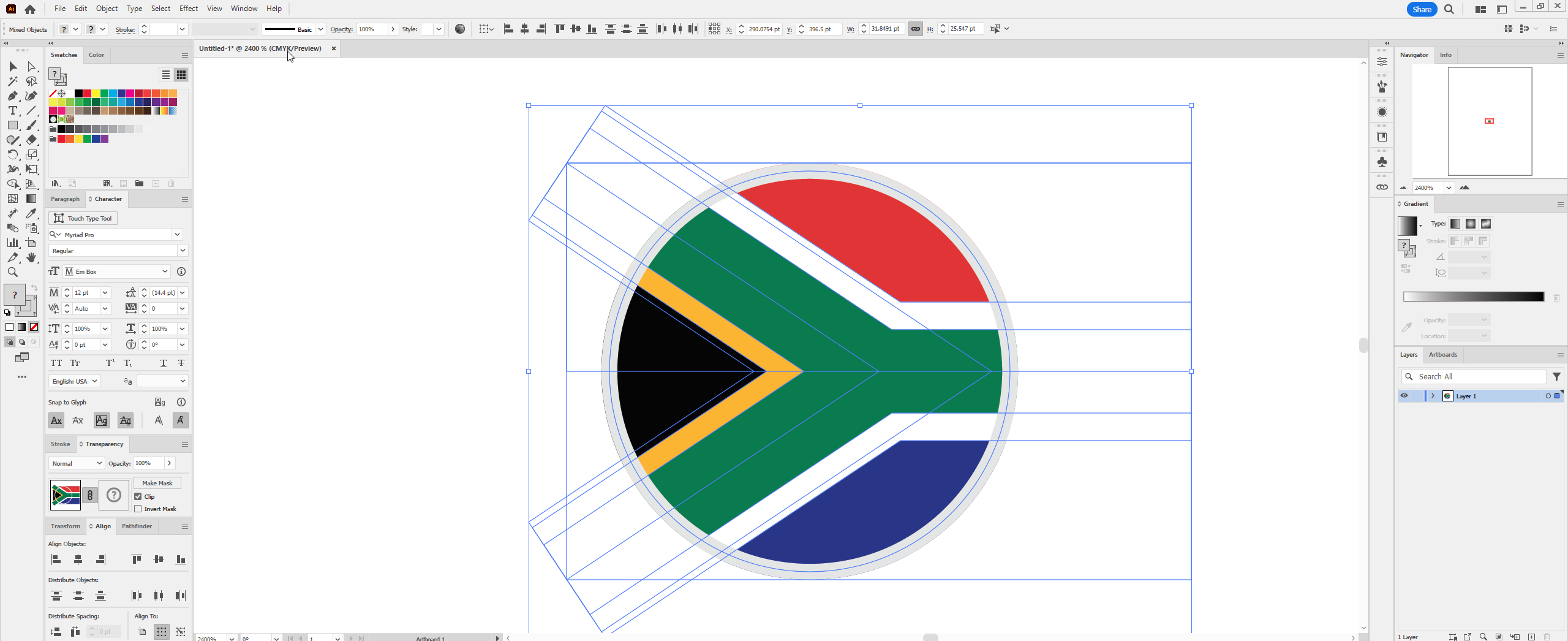
Task: Open the Em Box glyph dropdown
Action: point(165,271)
